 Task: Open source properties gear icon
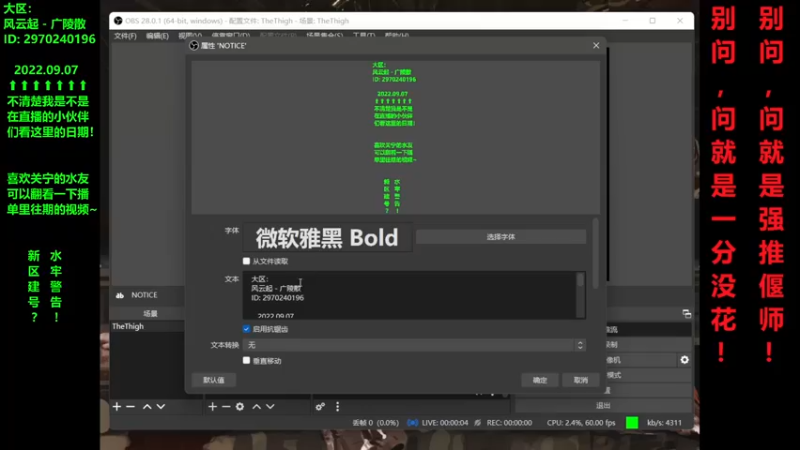[x=240, y=407]
